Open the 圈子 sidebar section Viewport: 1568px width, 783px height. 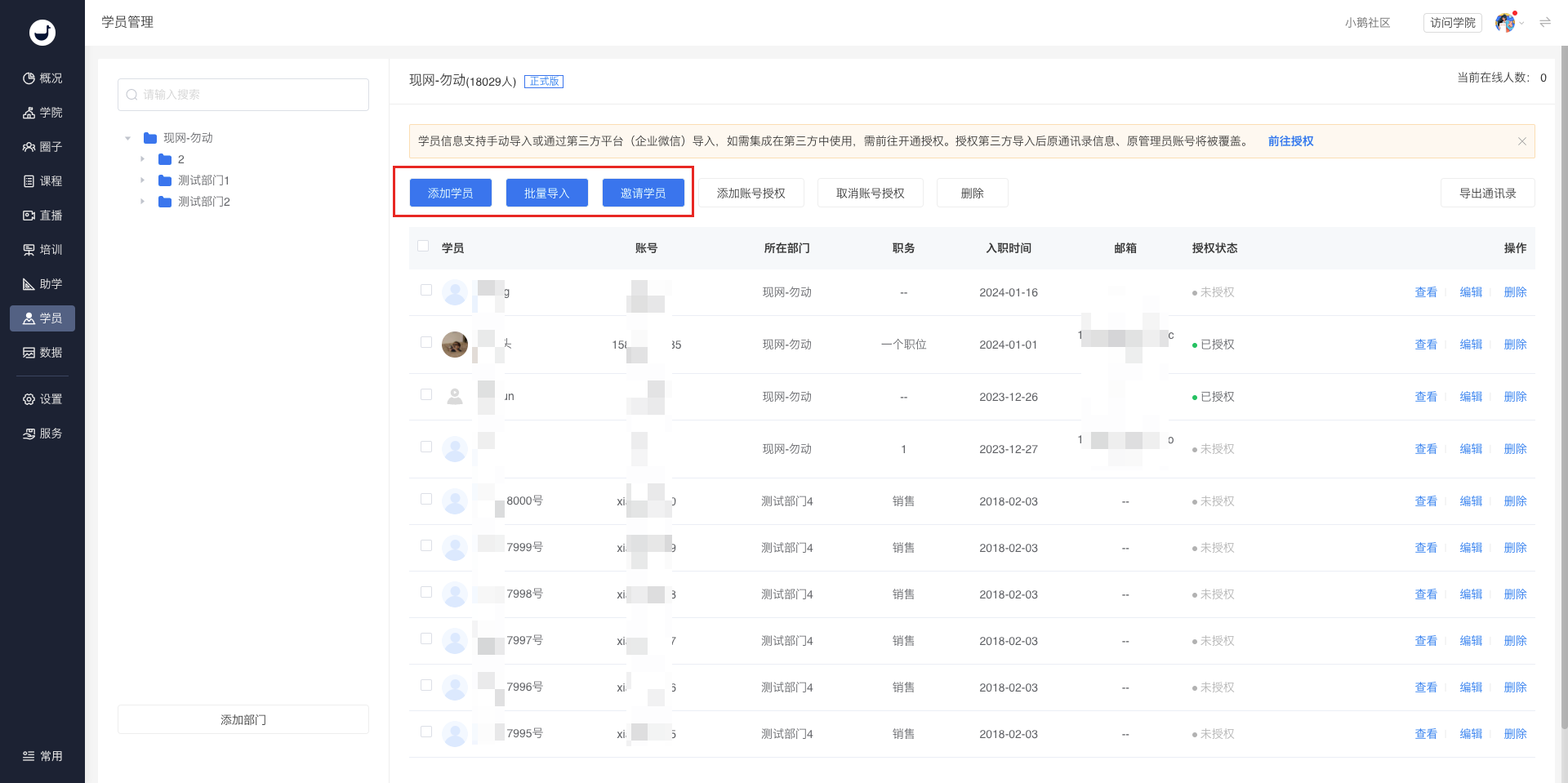pos(42,147)
